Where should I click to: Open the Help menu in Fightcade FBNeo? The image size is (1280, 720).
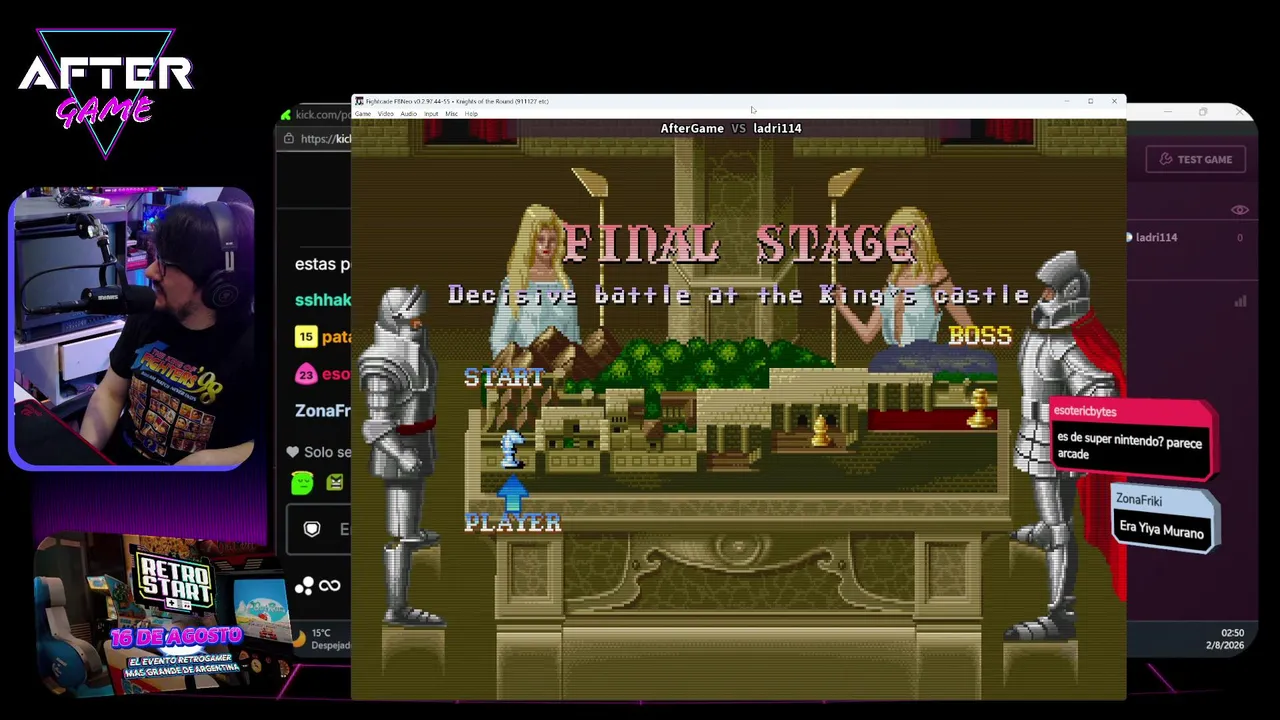471,114
